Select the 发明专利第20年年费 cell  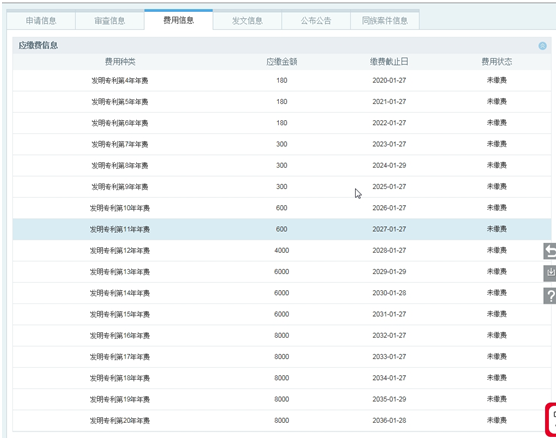coord(120,421)
